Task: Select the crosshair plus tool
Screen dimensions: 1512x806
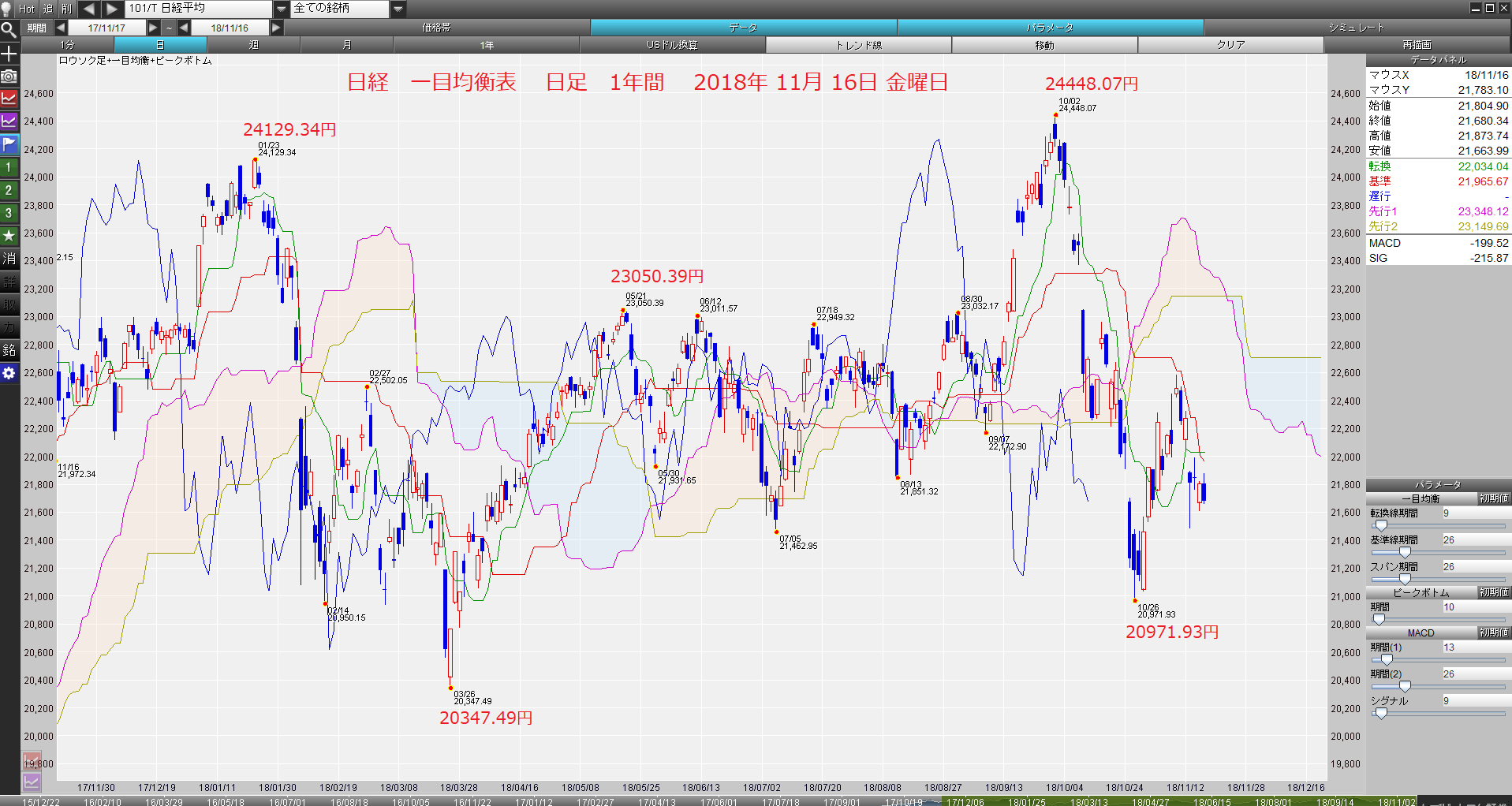Action: tap(9, 54)
